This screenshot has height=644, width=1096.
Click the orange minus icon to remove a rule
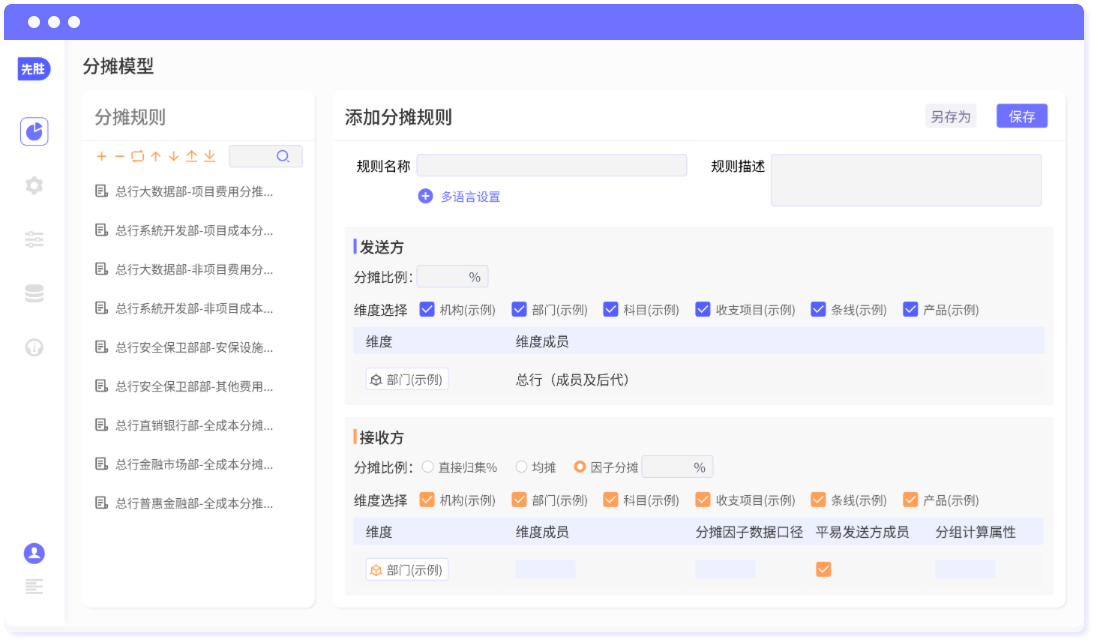(119, 157)
